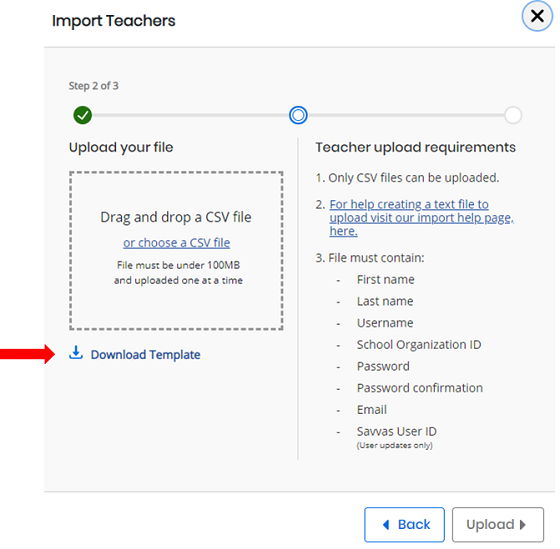Click the Teacher upload requirements heading
Viewport: 560px width, 549px height.
[415, 147]
